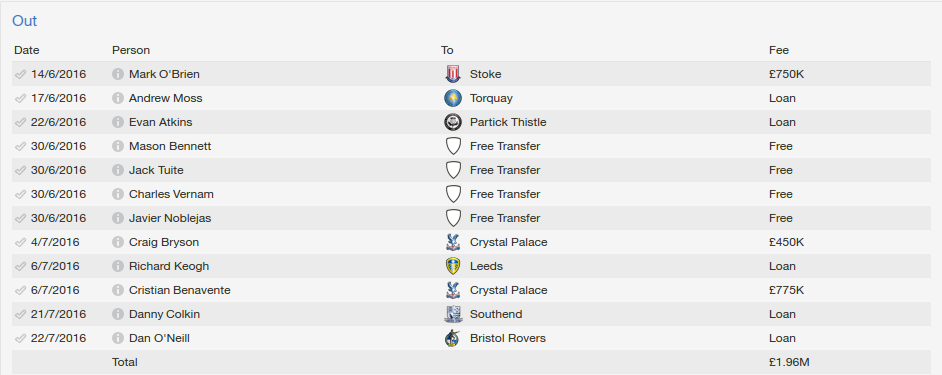The width and height of the screenshot is (942, 375).
Task: Click the Out section heading
Action: [25, 21]
